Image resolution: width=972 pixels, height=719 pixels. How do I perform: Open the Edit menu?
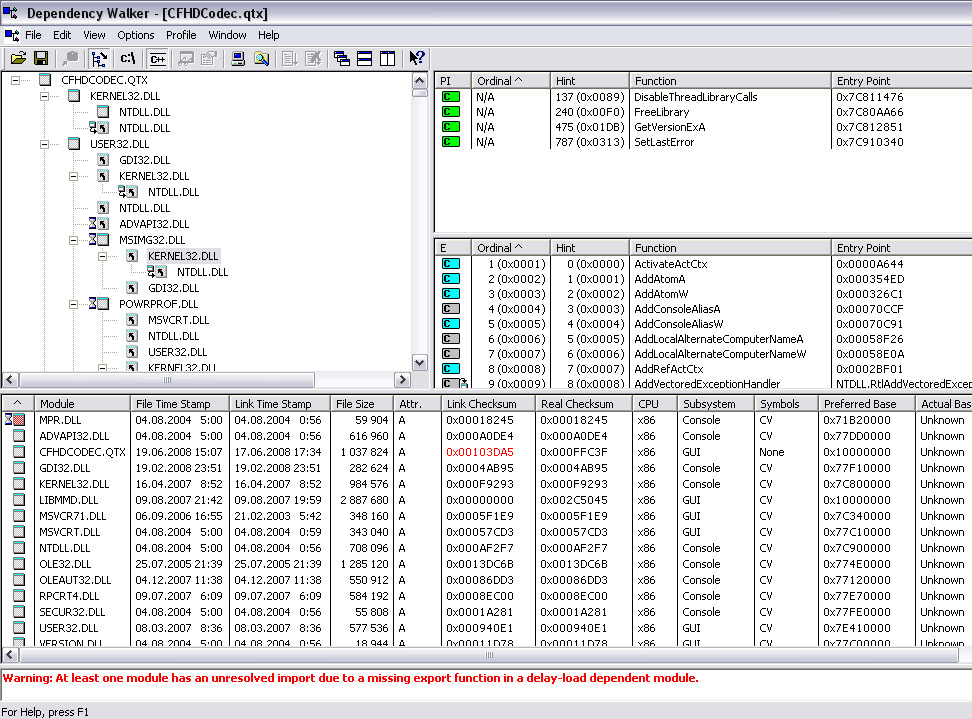pos(62,35)
